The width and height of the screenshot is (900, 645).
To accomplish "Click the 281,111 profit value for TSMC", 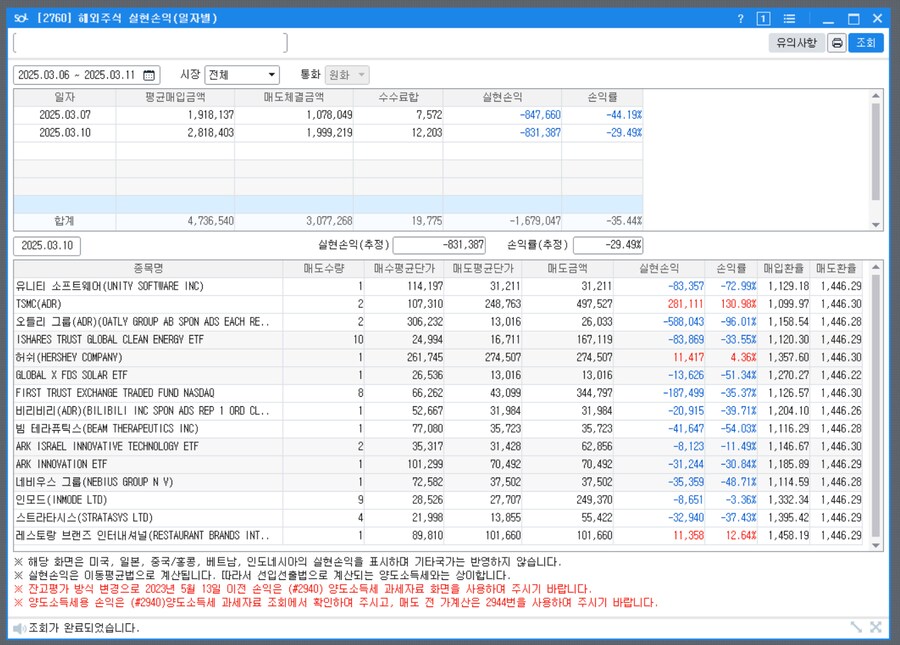I will coord(685,304).
